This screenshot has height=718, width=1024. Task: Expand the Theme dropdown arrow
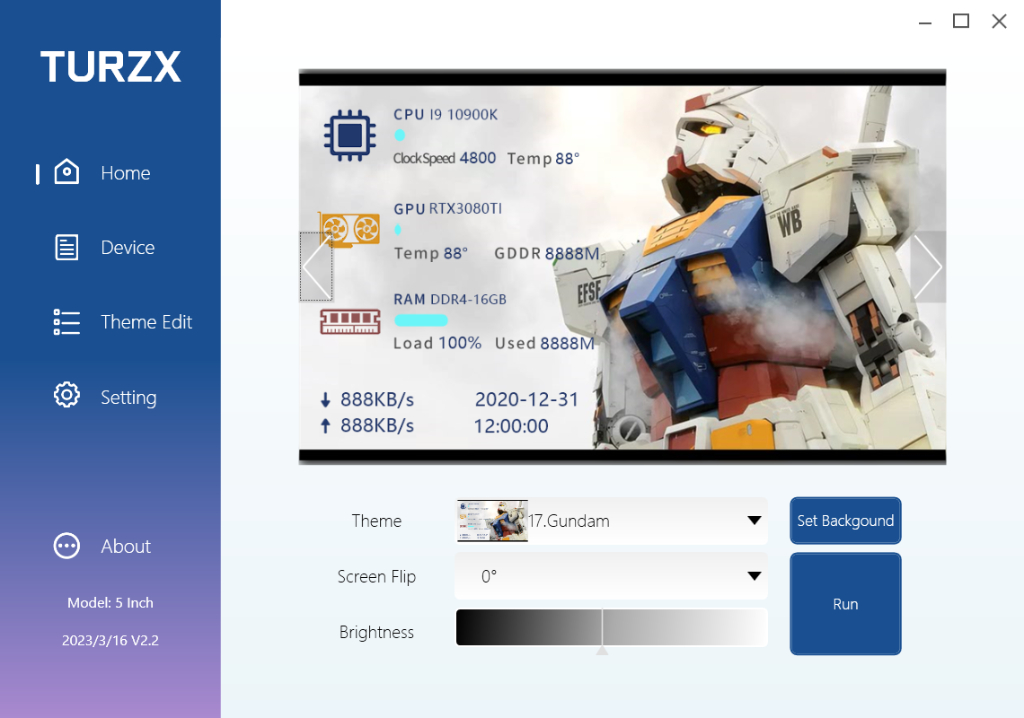(754, 521)
